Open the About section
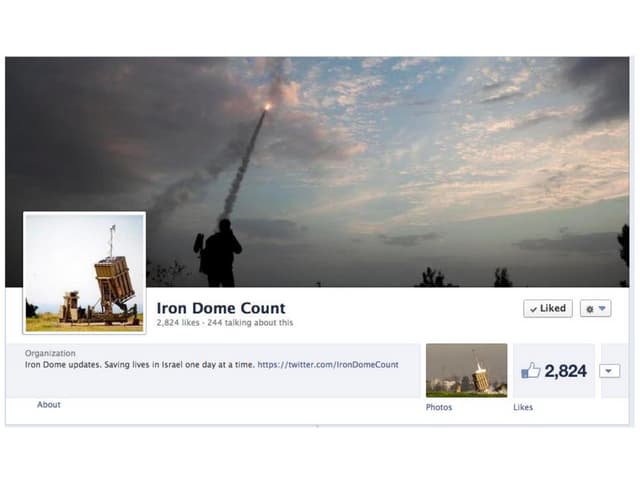Viewport: 640px width, 480px height. click(49, 405)
